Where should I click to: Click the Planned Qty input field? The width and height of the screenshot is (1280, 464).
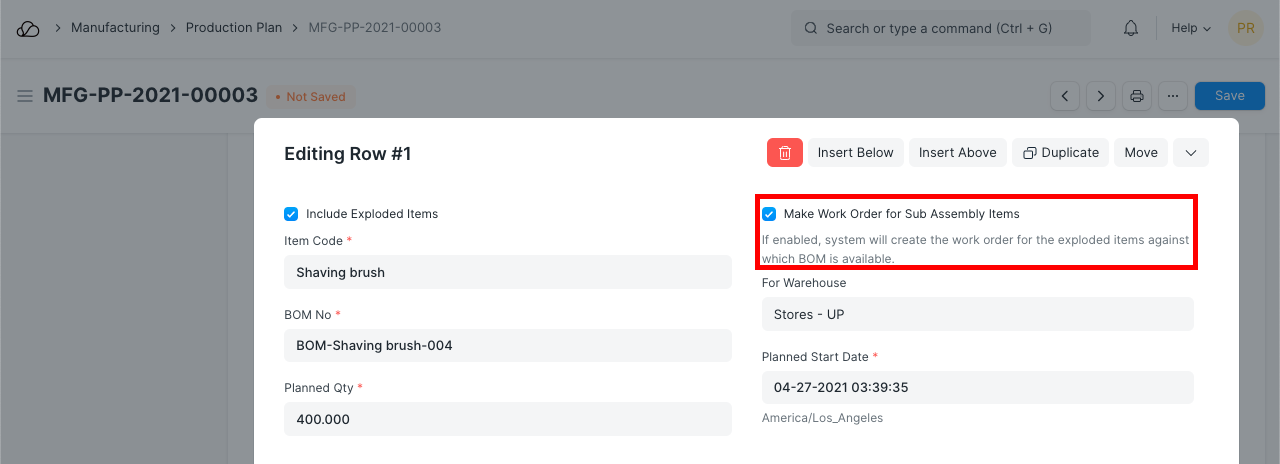point(507,419)
